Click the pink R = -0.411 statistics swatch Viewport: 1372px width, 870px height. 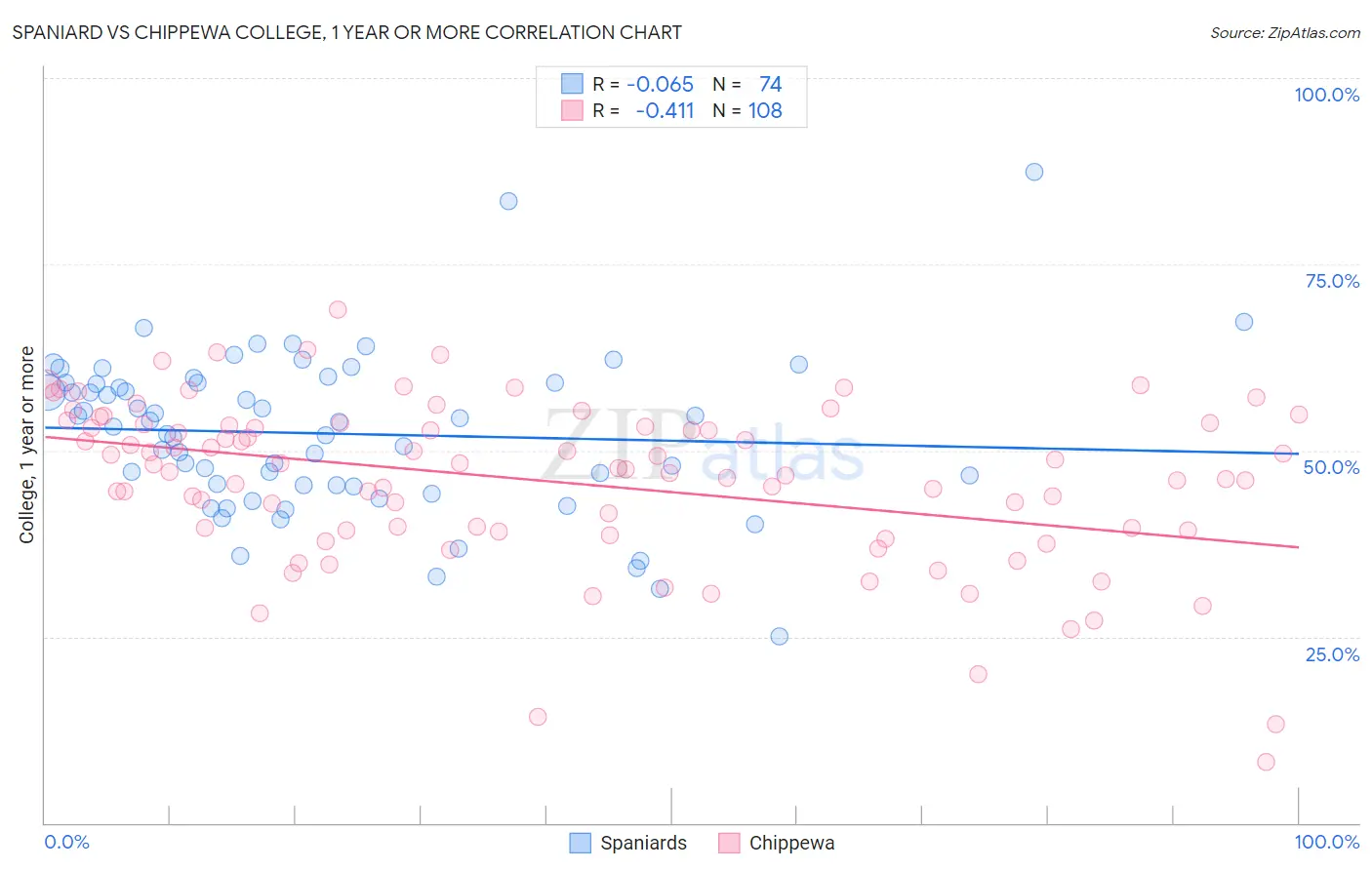(572, 110)
